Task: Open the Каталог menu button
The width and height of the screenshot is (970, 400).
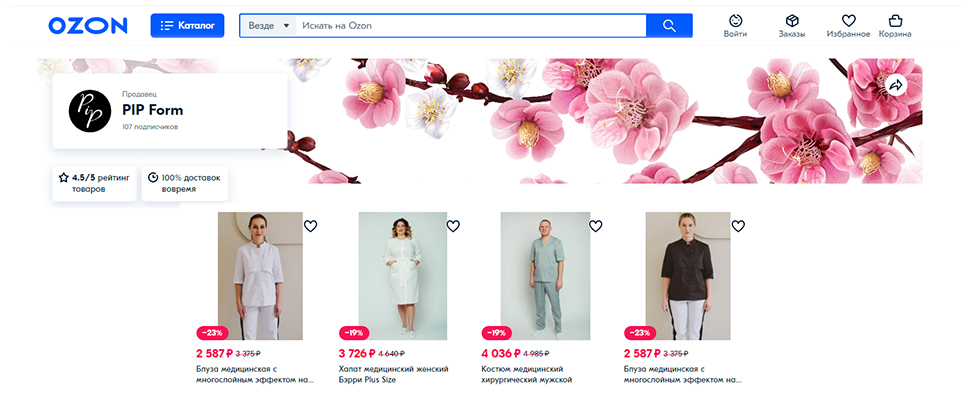Action: click(187, 25)
